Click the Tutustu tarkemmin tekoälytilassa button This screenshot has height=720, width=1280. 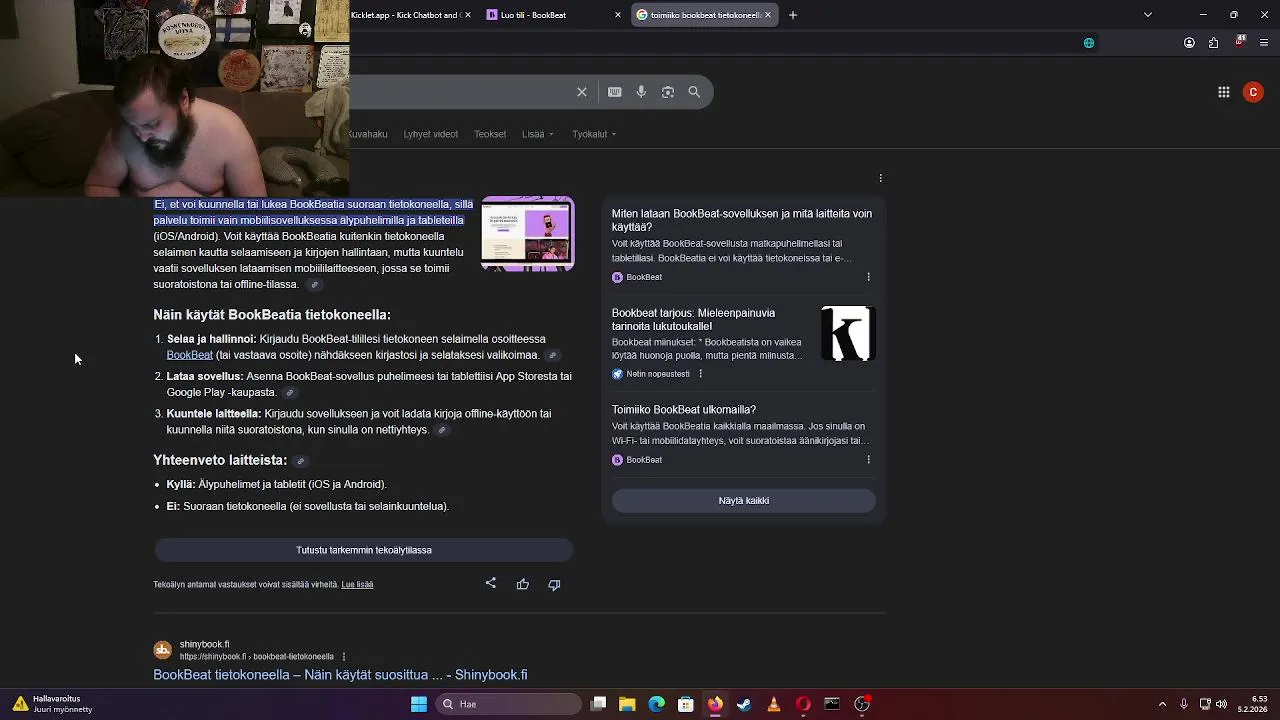pyautogui.click(x=364, y=550)
